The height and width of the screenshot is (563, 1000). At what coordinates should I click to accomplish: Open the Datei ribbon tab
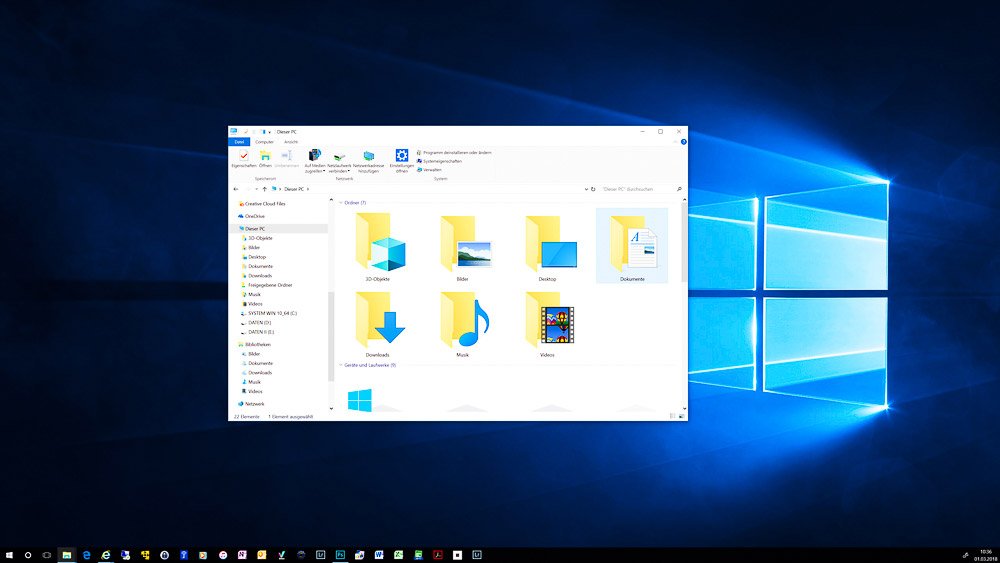240,142
